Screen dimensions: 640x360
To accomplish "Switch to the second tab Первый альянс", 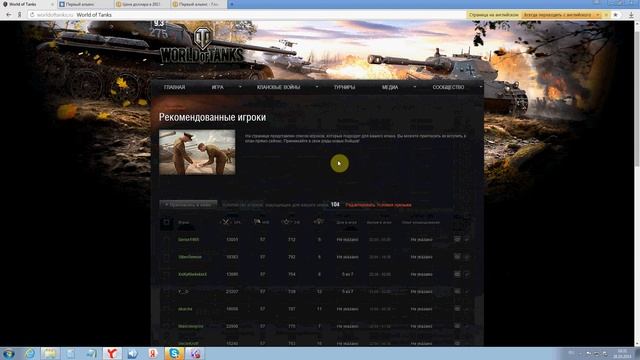I will pyautogui.click(x=84, y=4).
